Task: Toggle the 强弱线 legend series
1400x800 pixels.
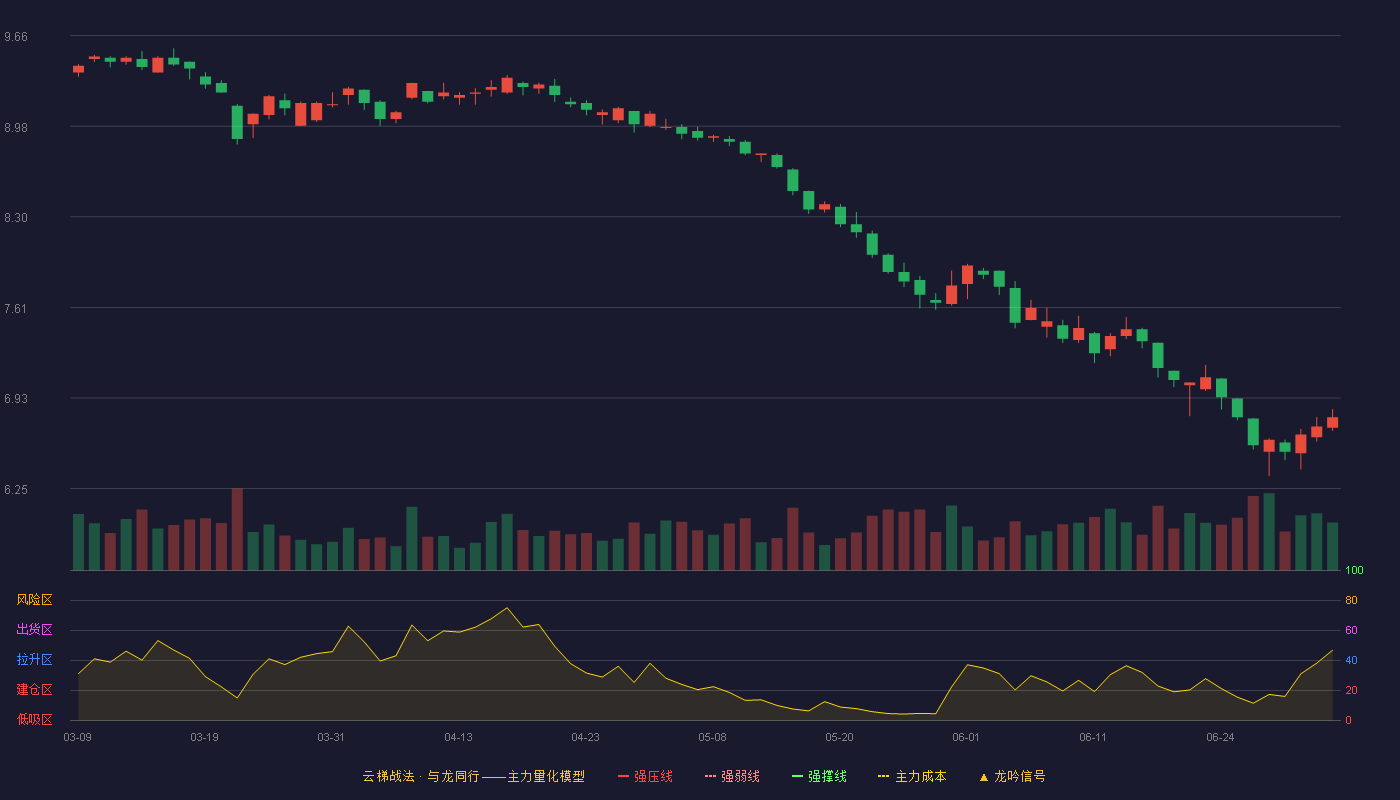Action: tap(732, 776)
